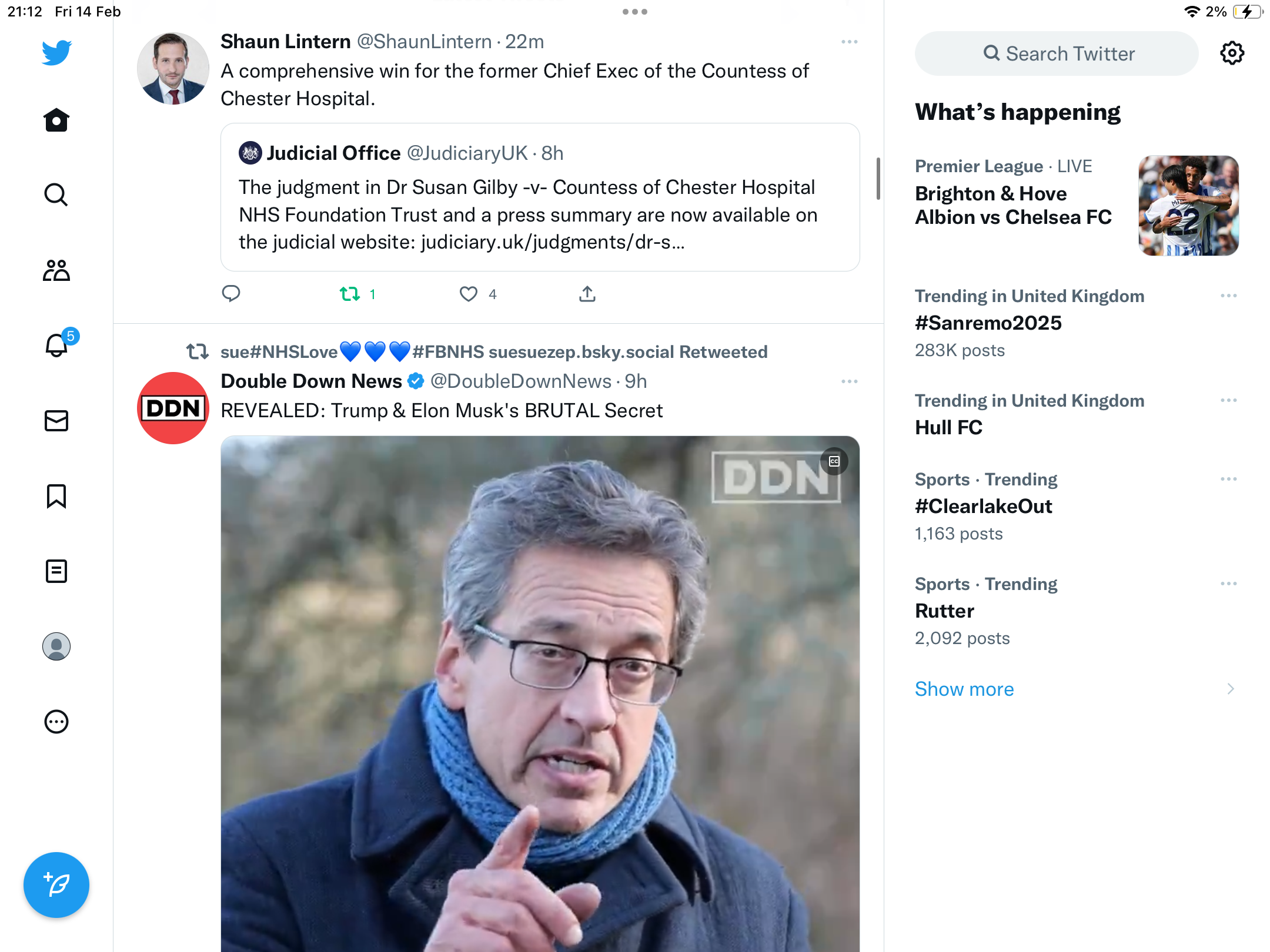Open more options for Double Down News tweet
The width and height of the screenshot is (1270, 952).
850,381
